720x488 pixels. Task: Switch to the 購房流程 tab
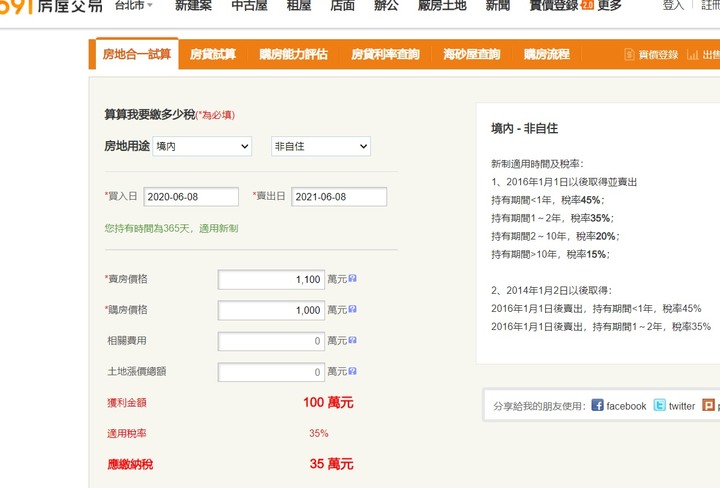(547, 54)
